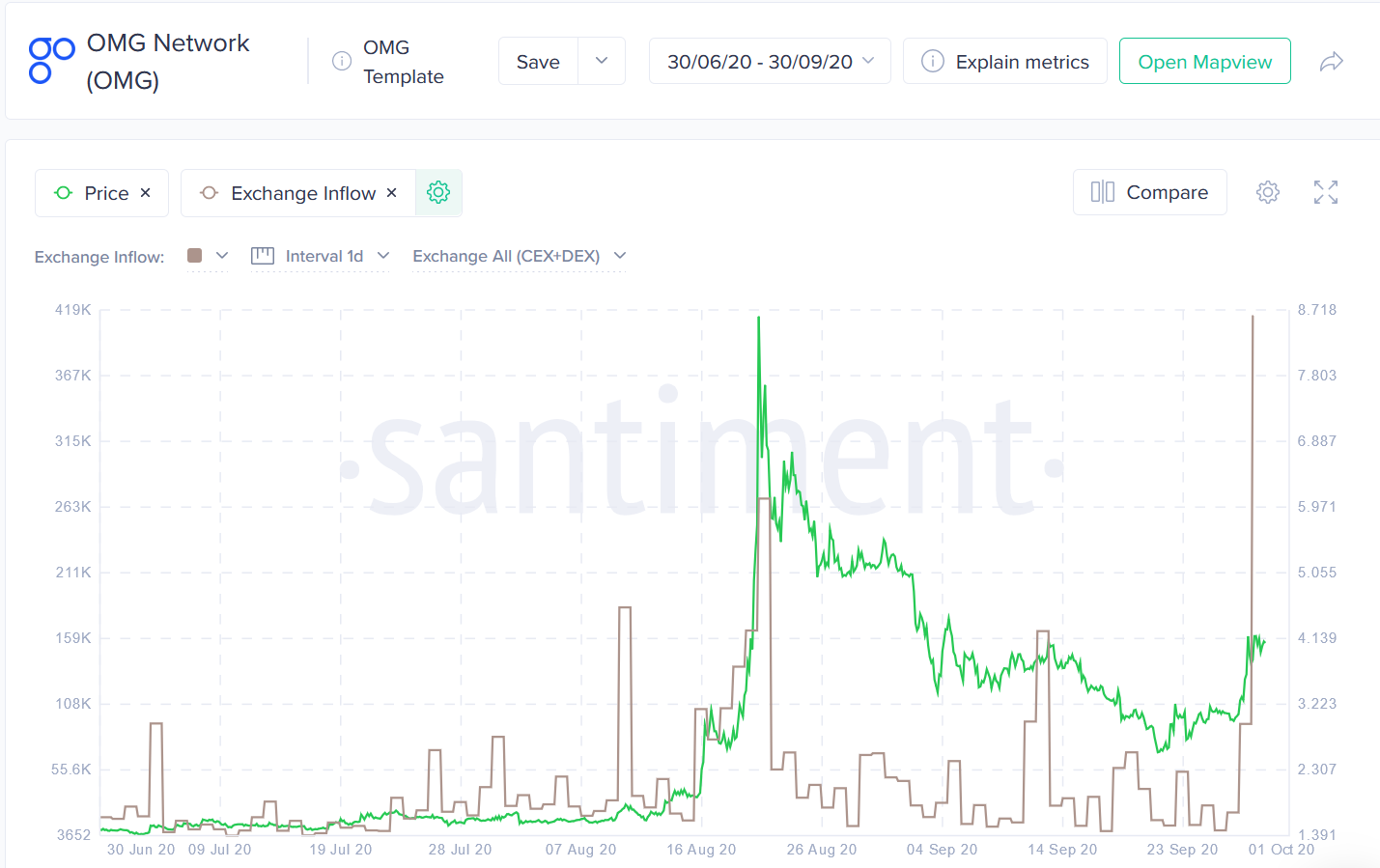Expand the Save options dropdown arrow

(602, 61)
